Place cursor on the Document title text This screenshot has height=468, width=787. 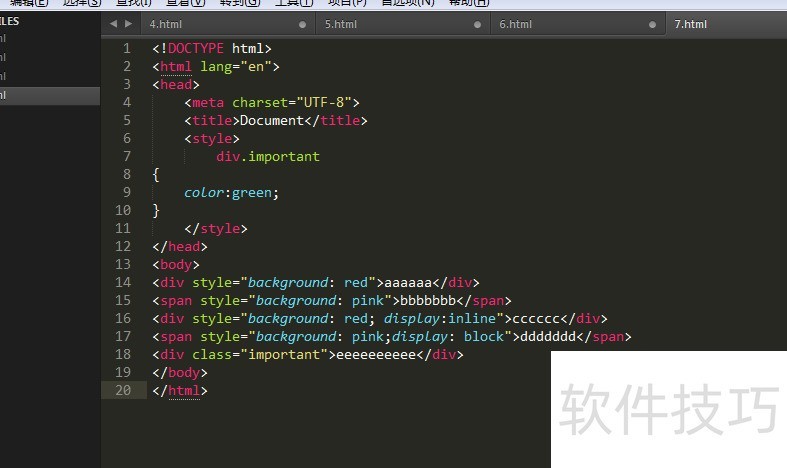click(272, 121)
